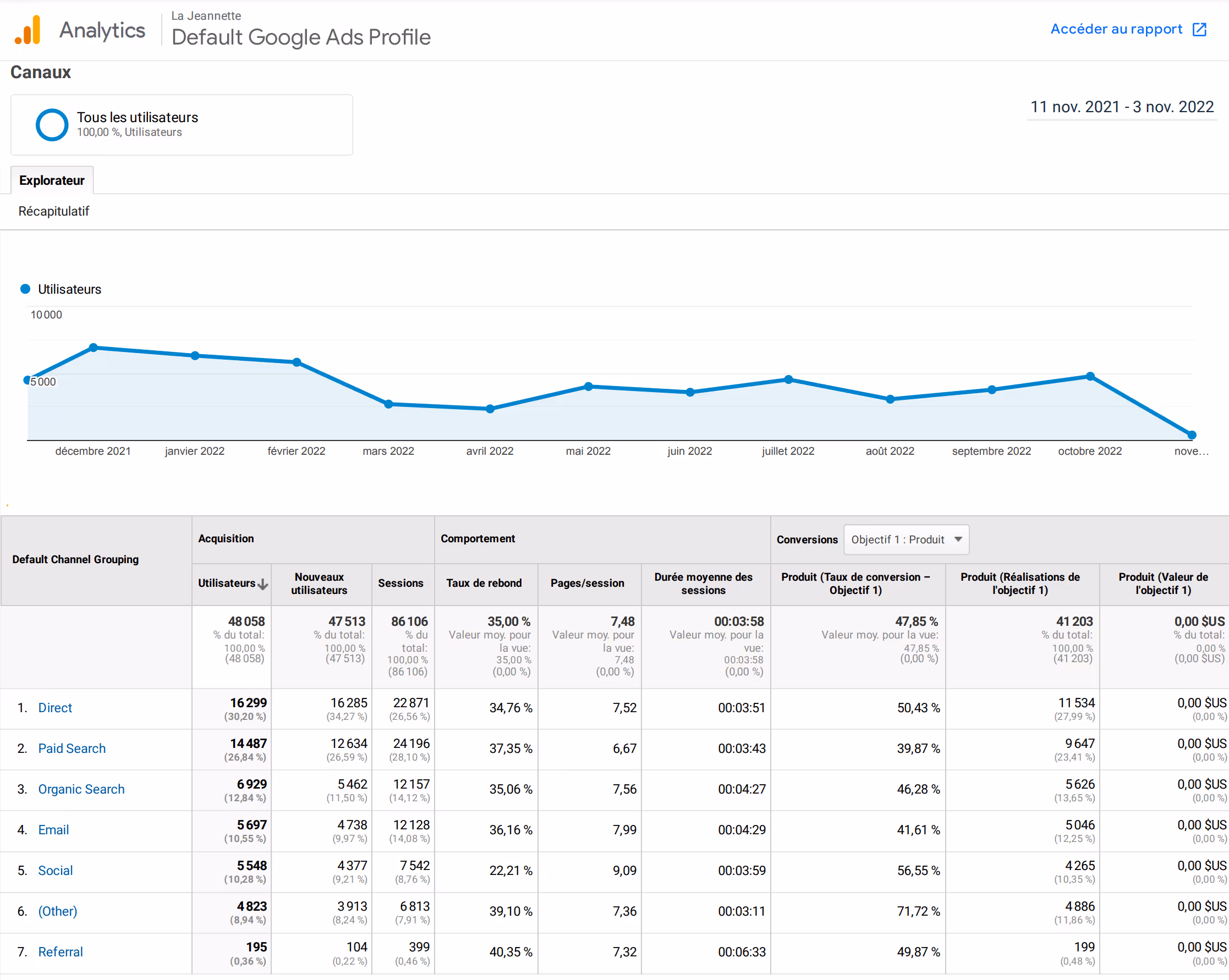Click the chart data point for décembre 2021
The image size is (1229, 980).
94,348
